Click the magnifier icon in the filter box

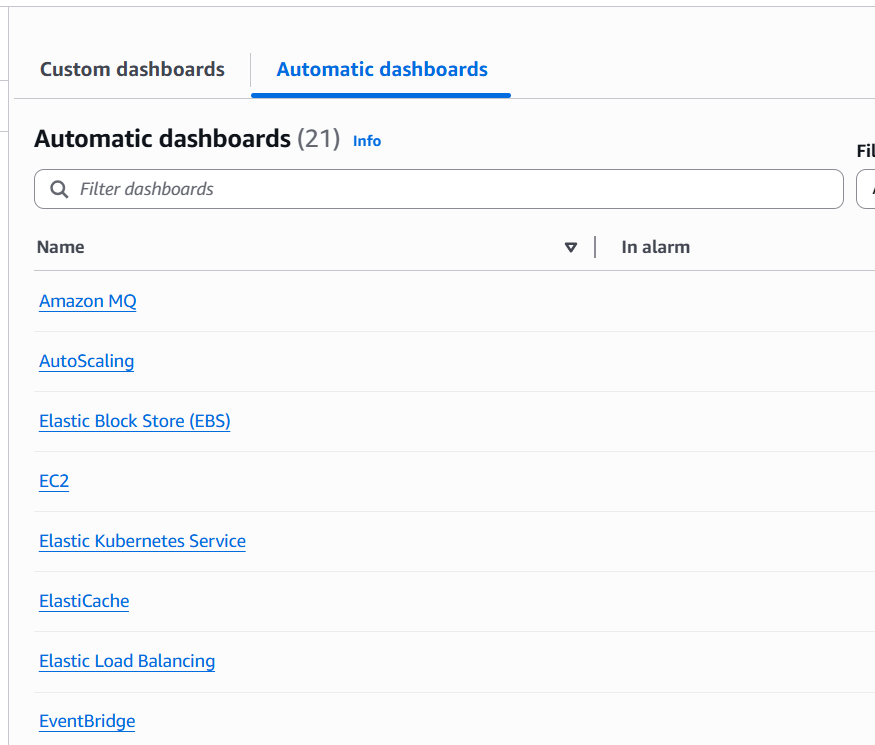click(59, 189)
